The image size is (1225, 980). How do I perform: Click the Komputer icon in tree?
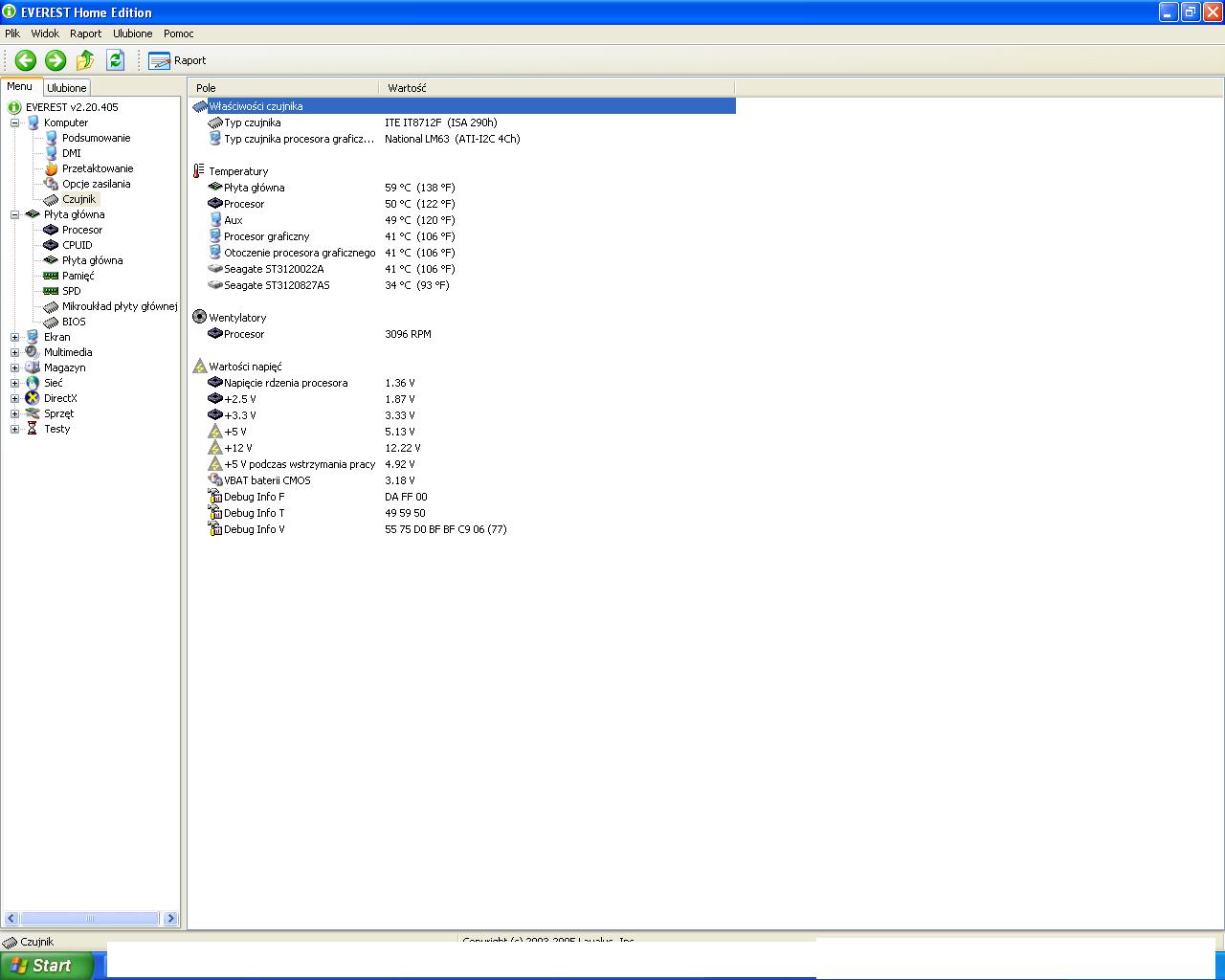(33, 122)
